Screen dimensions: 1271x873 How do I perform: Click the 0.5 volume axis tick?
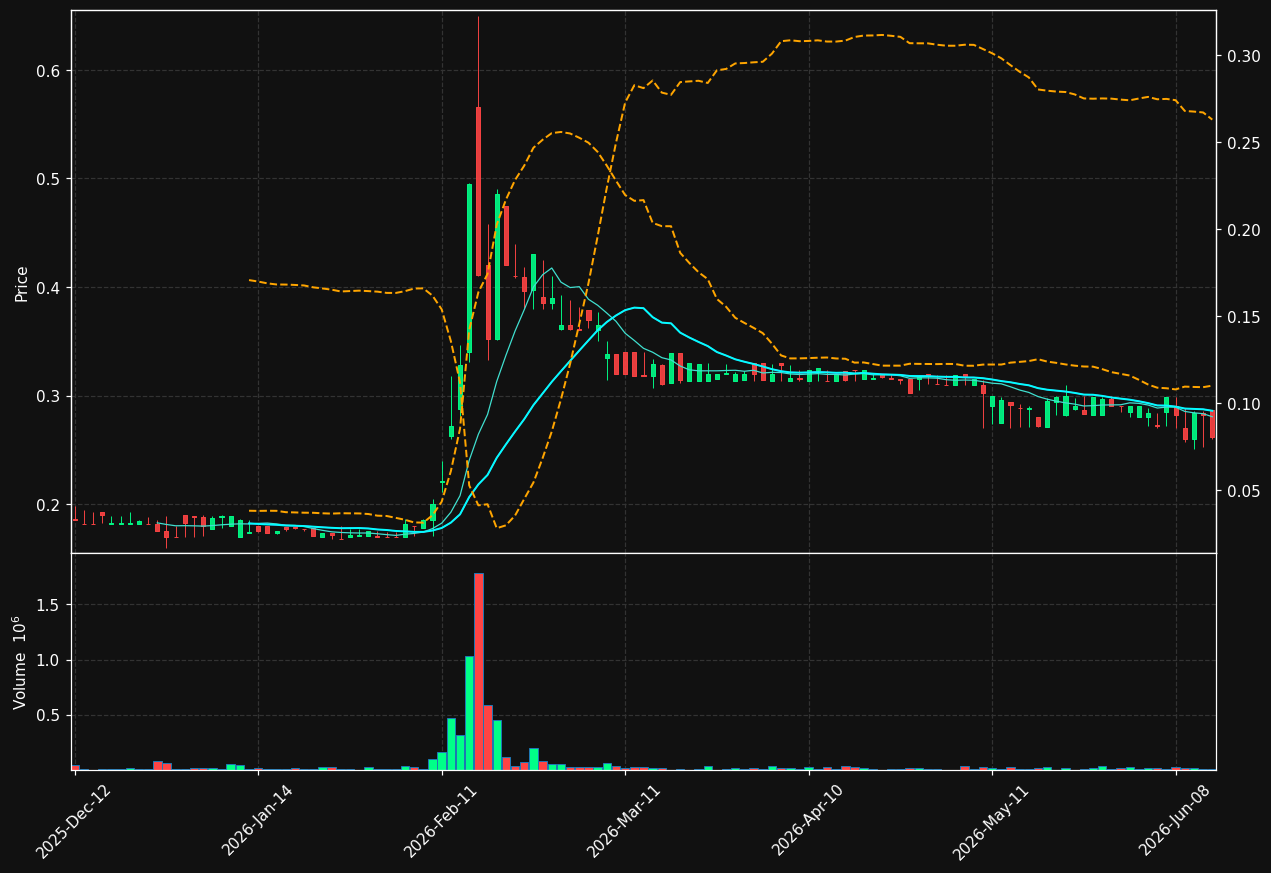click(x=50, y=716)
